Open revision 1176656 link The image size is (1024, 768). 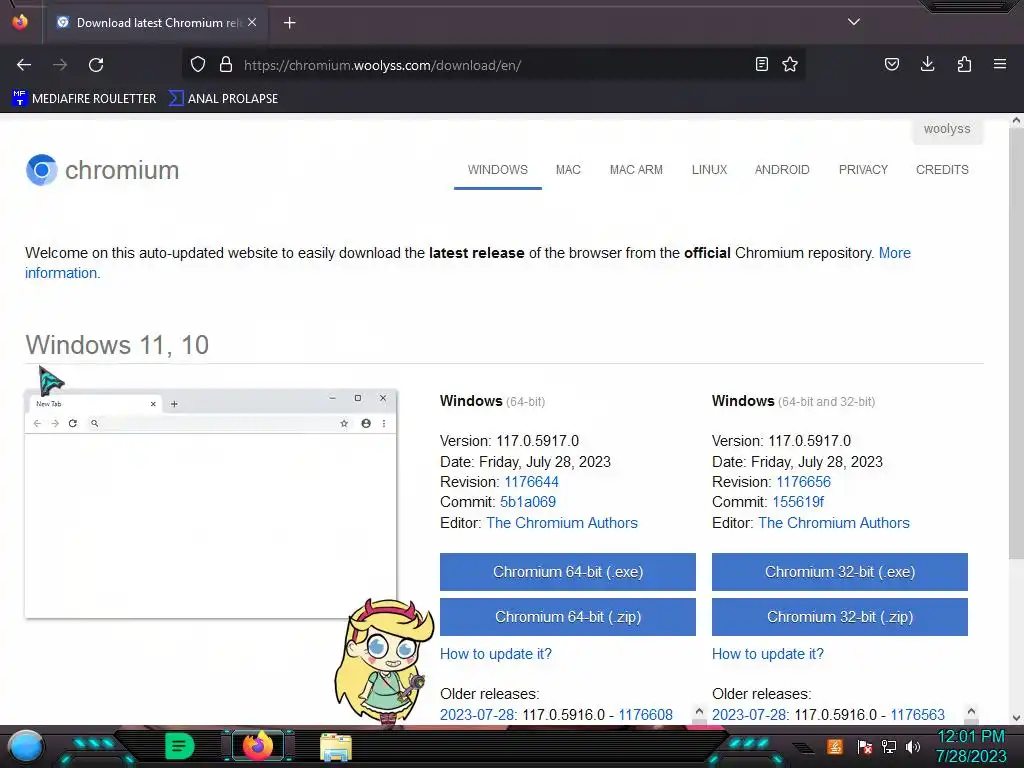tap(803, 482)
